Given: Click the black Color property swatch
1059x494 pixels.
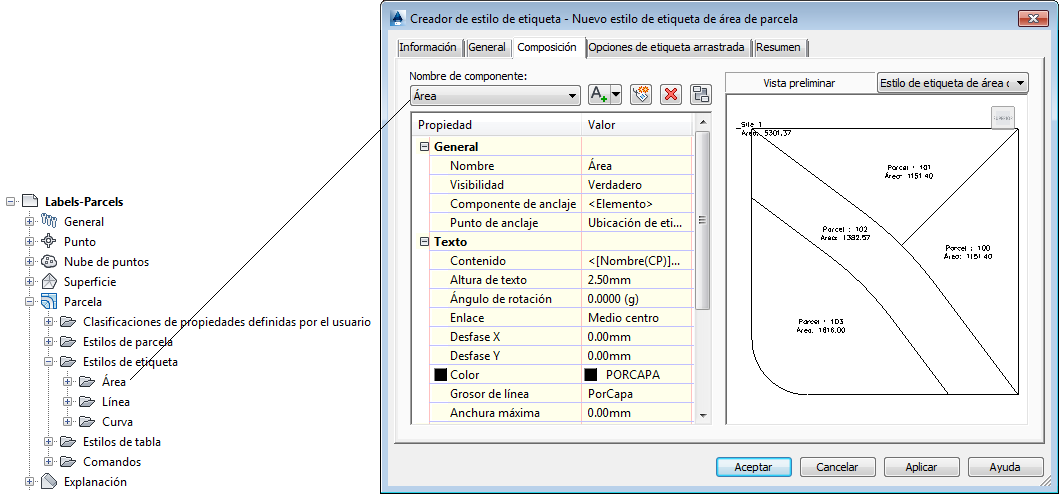Looking at the screenshot, I should (x=441, y=374).
